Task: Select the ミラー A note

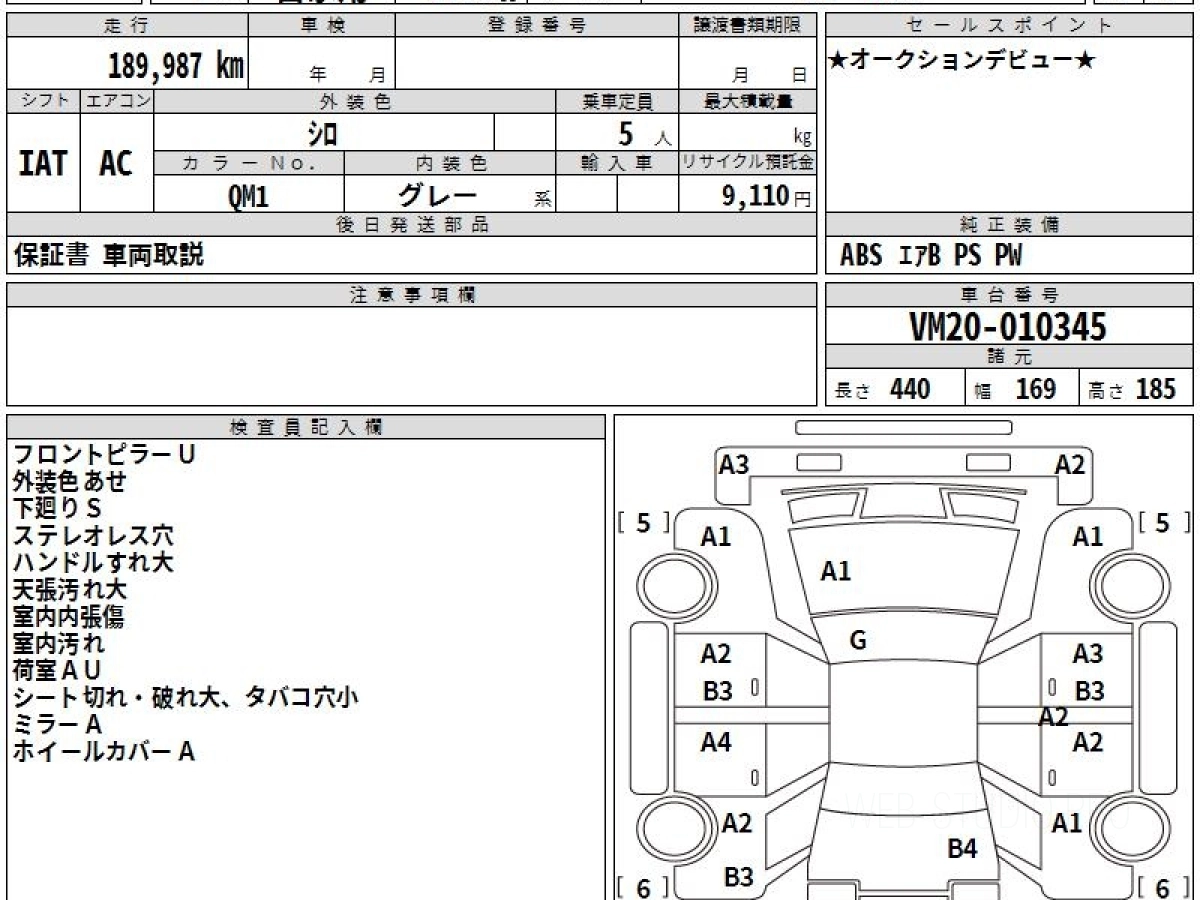Action: [57, 724]
